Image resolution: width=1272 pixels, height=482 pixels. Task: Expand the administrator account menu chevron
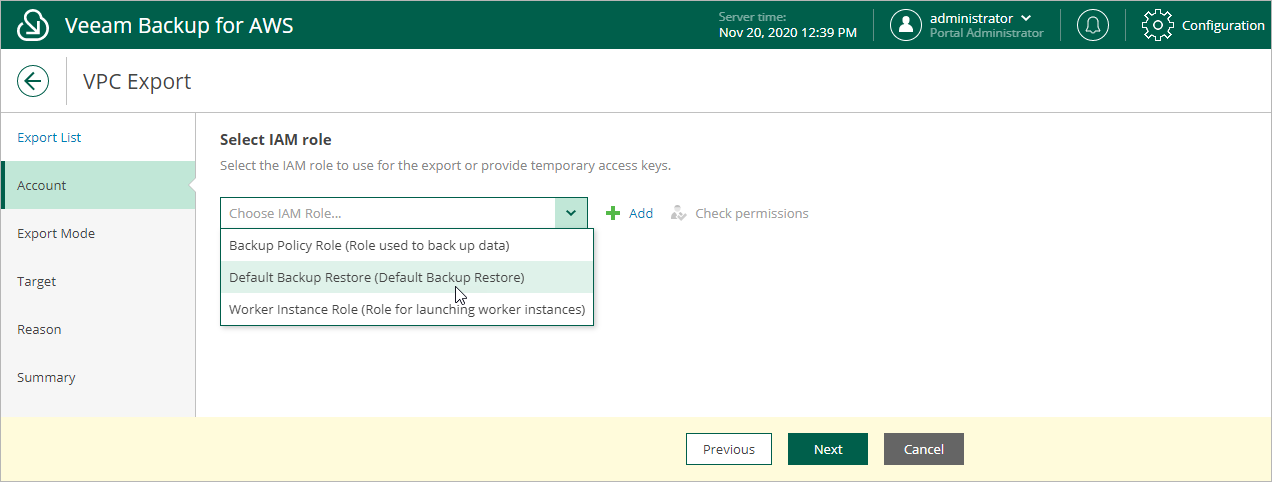(1025, 18)
